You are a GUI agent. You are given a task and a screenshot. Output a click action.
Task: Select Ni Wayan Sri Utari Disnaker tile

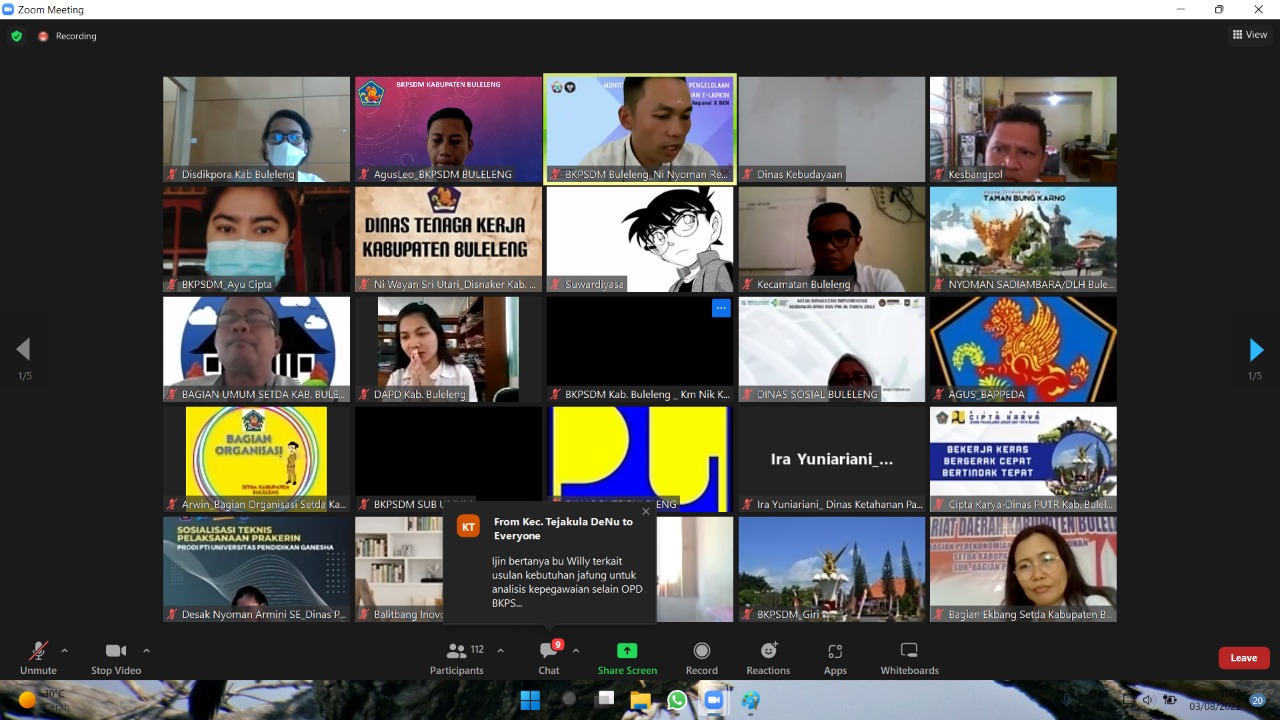[448, 240]
